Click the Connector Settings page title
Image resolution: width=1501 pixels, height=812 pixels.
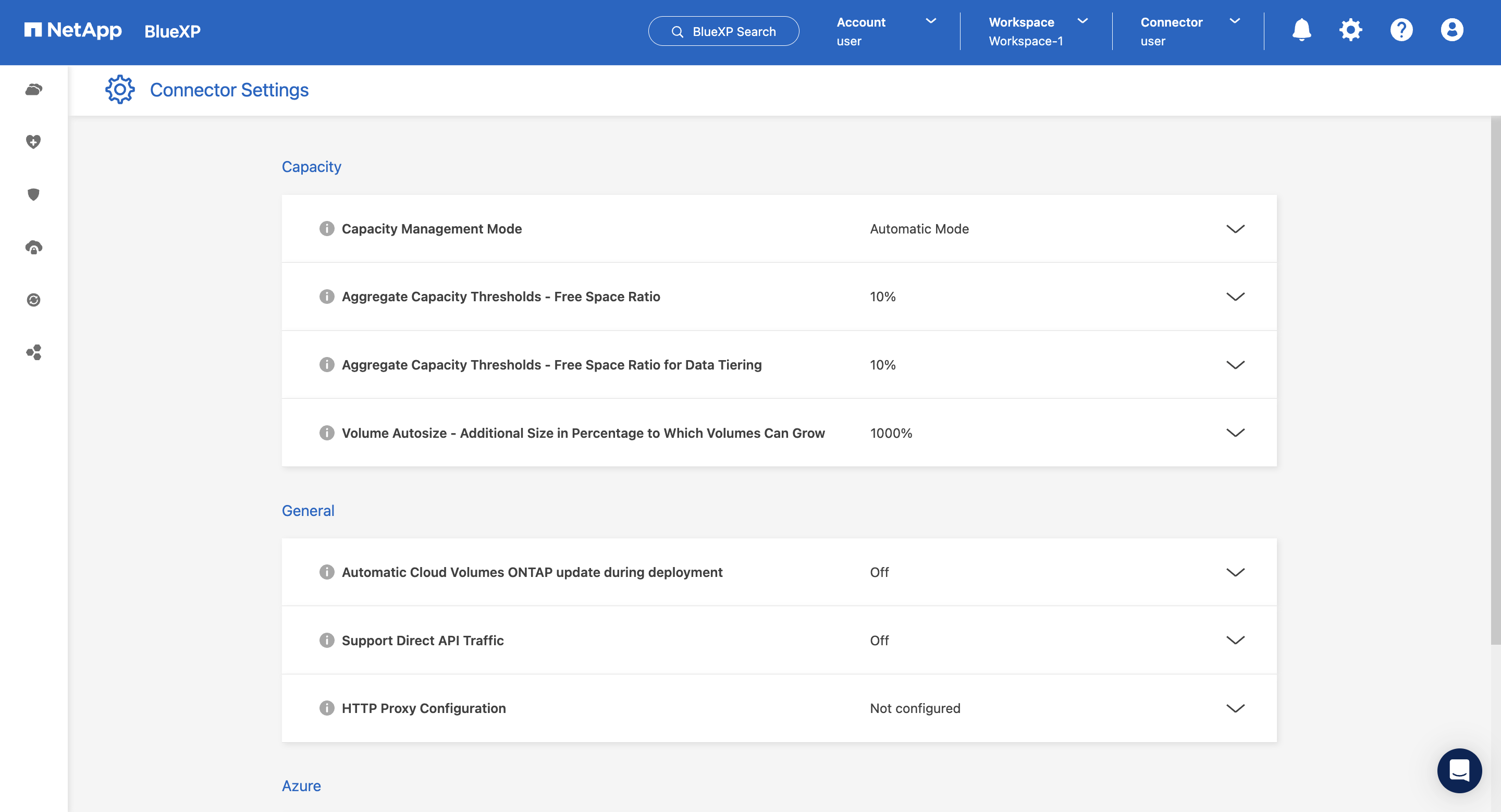229,90
